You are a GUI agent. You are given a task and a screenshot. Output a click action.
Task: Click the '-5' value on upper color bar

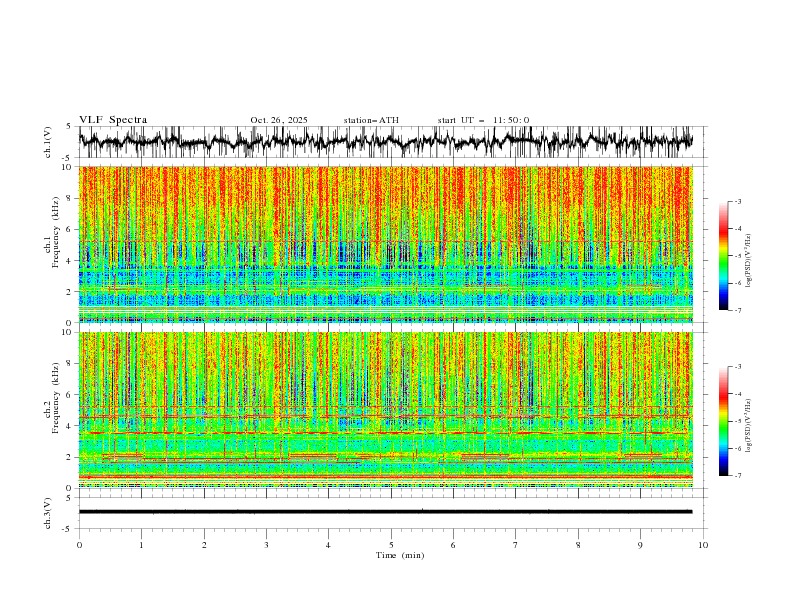point(738,256)
